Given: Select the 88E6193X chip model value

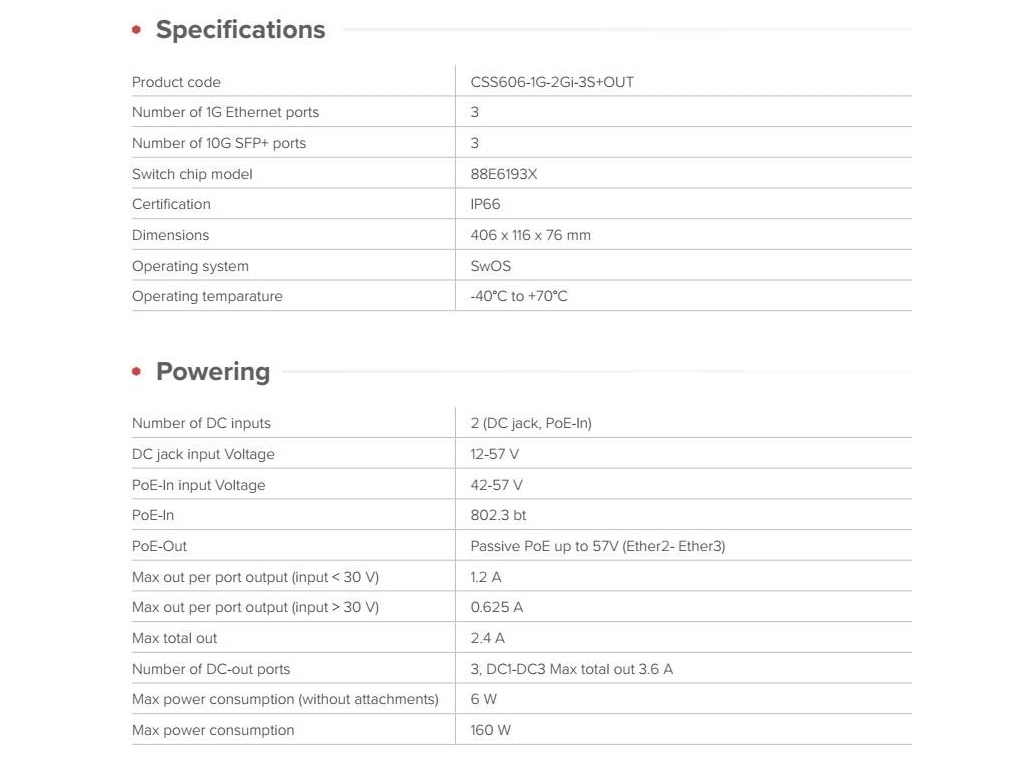Looking at the screenshot, I should point(504,174).
